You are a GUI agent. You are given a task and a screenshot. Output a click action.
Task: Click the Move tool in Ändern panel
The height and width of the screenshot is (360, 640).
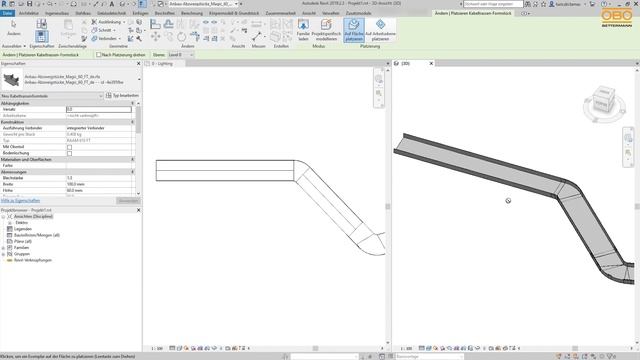click(156, 37)
